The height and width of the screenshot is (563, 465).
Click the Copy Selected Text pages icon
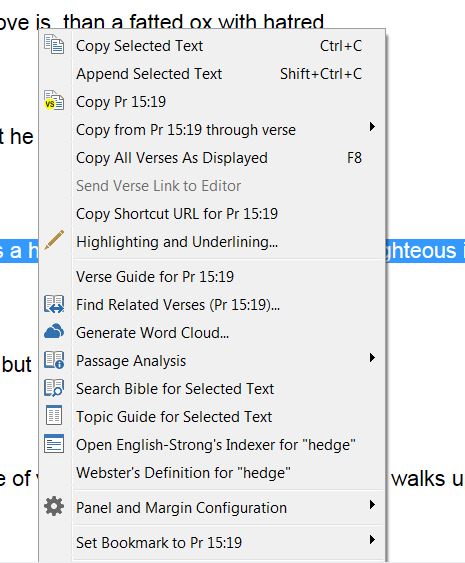54,44
